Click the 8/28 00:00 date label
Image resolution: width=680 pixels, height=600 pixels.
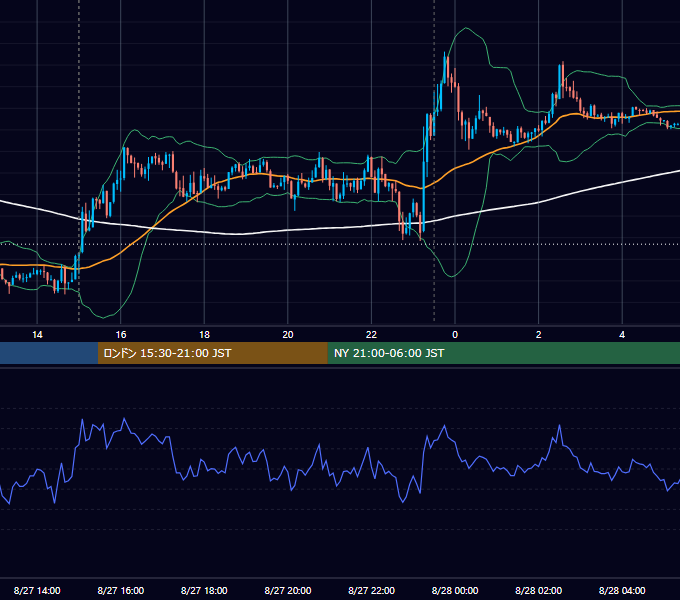[x=455, y=590]
